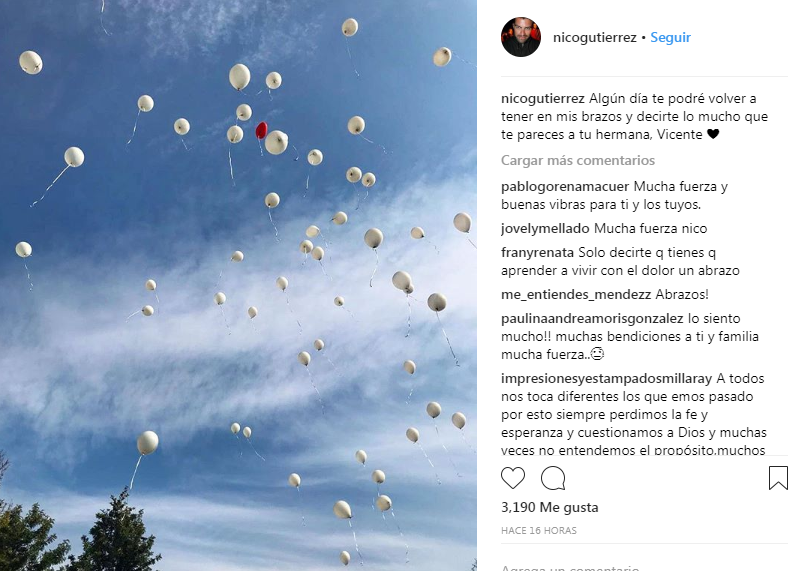Open the HACE 16 HORAS timestamp
794x571 pixels.
click(539, 531)
